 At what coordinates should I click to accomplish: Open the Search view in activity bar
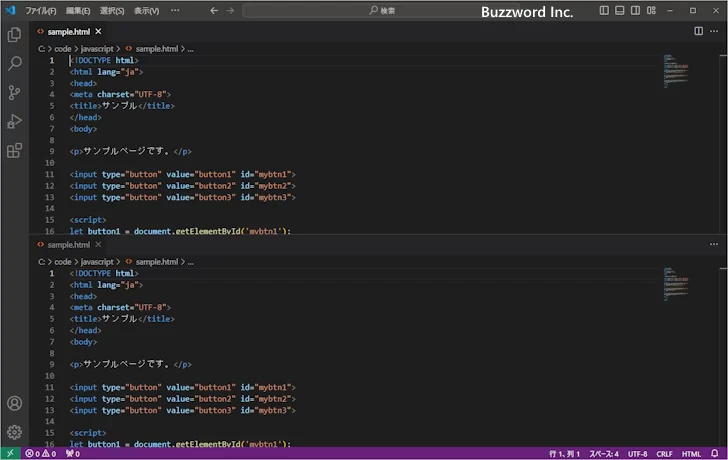click(14, 63)
